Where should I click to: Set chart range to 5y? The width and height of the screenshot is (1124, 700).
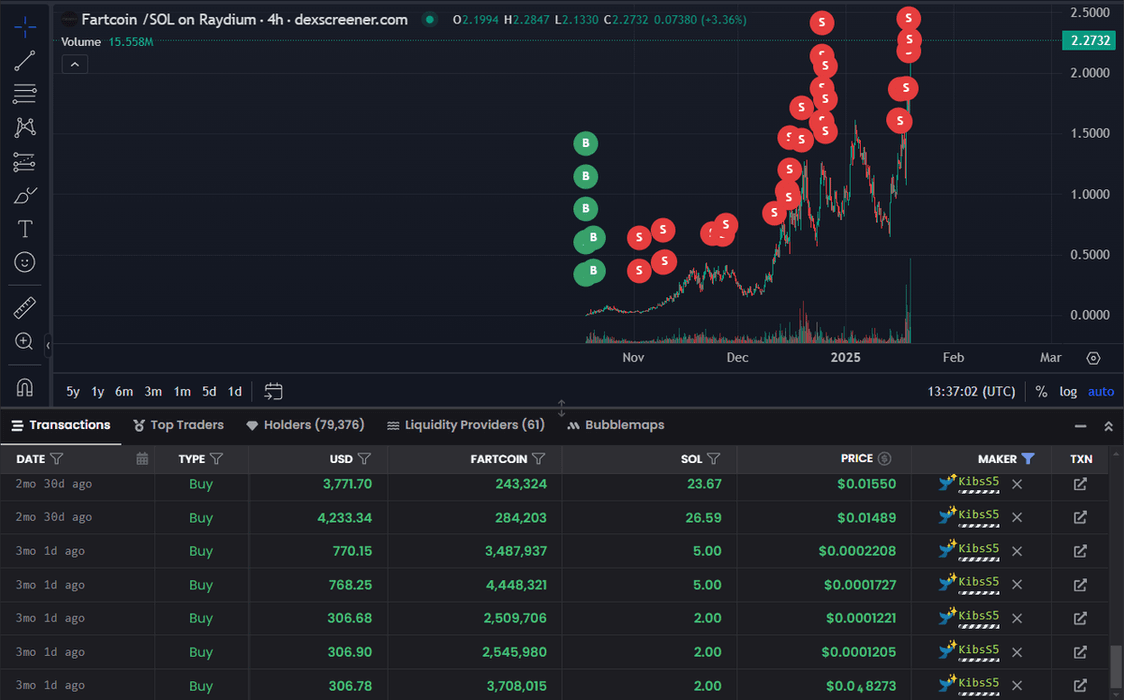(72, 391)
